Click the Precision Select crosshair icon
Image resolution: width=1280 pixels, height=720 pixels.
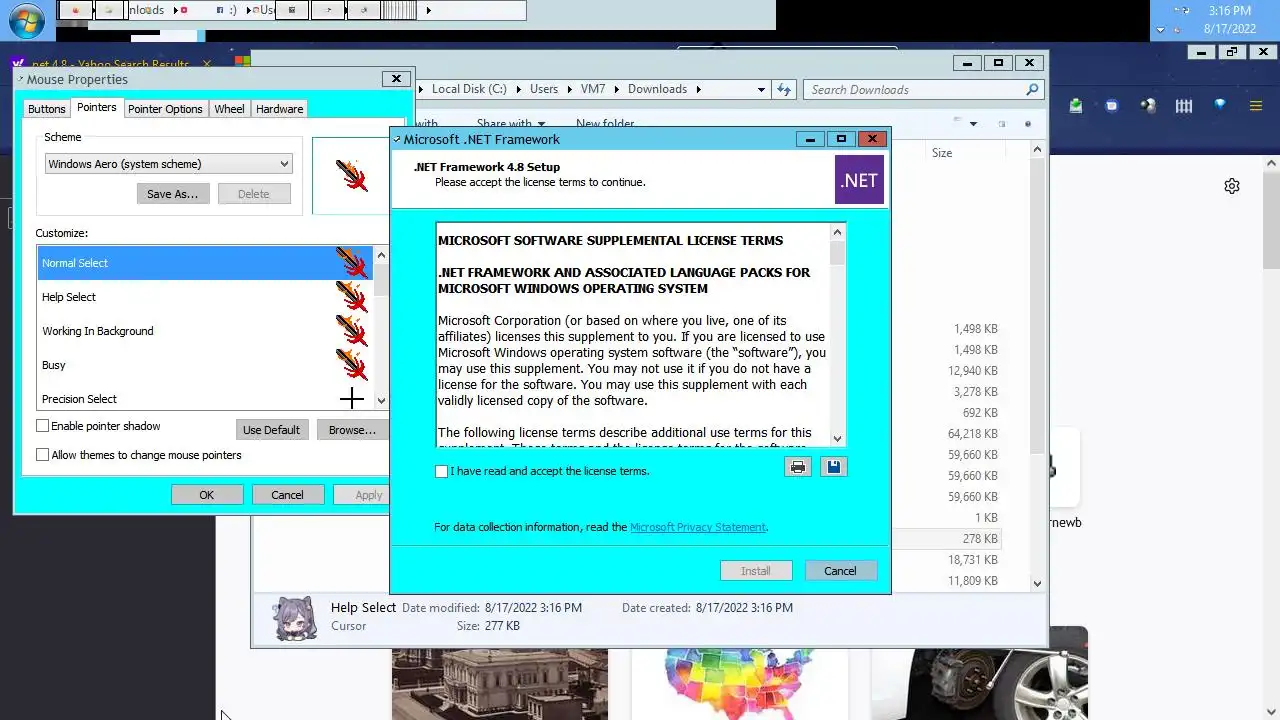tap(351, 399)
